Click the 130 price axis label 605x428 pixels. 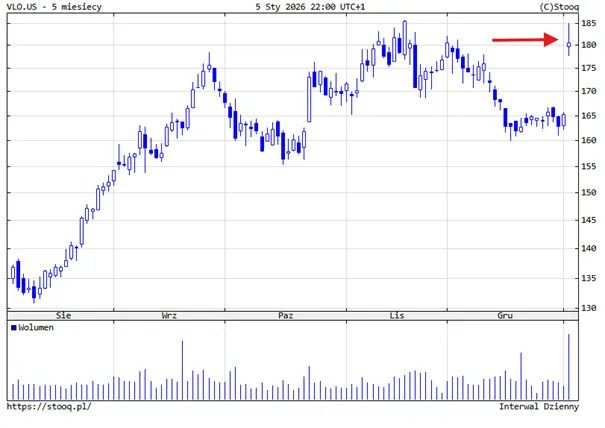589,308
